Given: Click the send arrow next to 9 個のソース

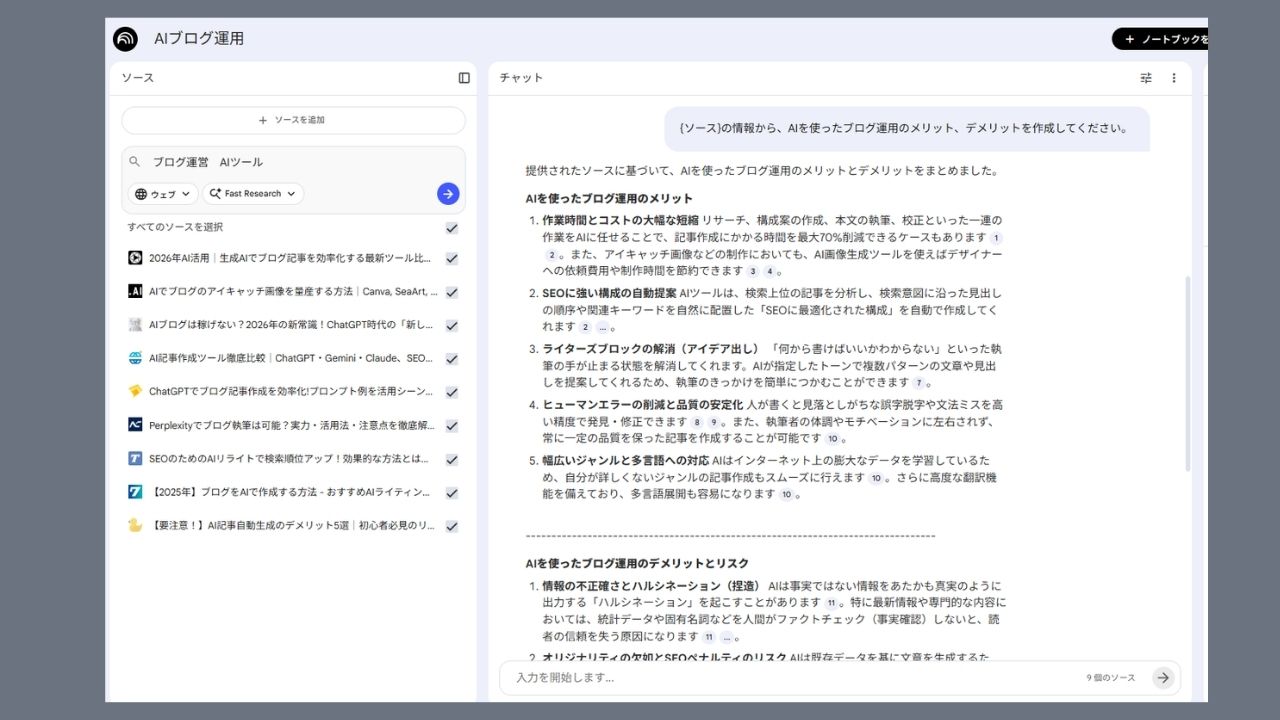Looking at the screenshot, I should pos(1163,677).
